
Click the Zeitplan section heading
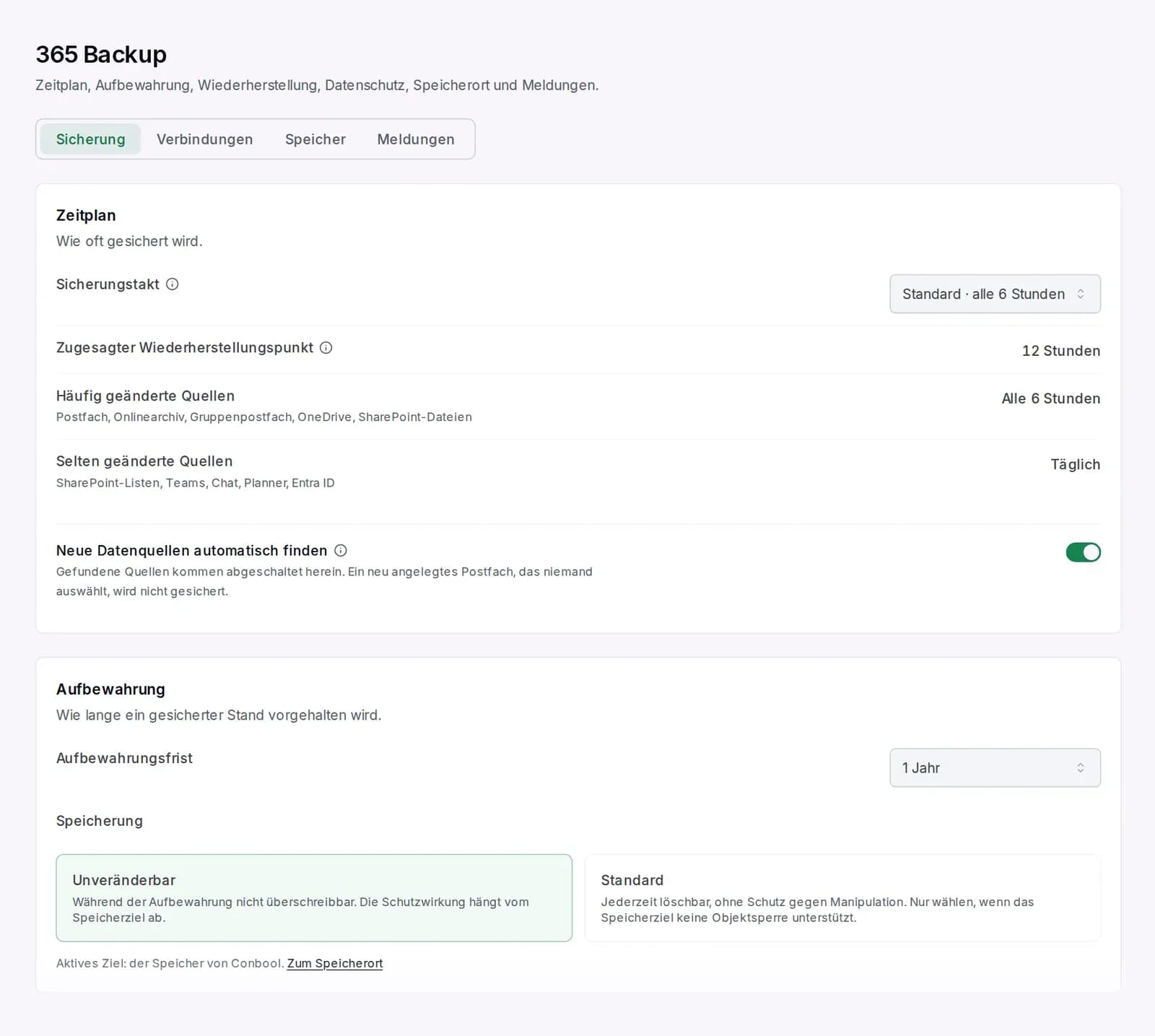click(x=86, y=216)
